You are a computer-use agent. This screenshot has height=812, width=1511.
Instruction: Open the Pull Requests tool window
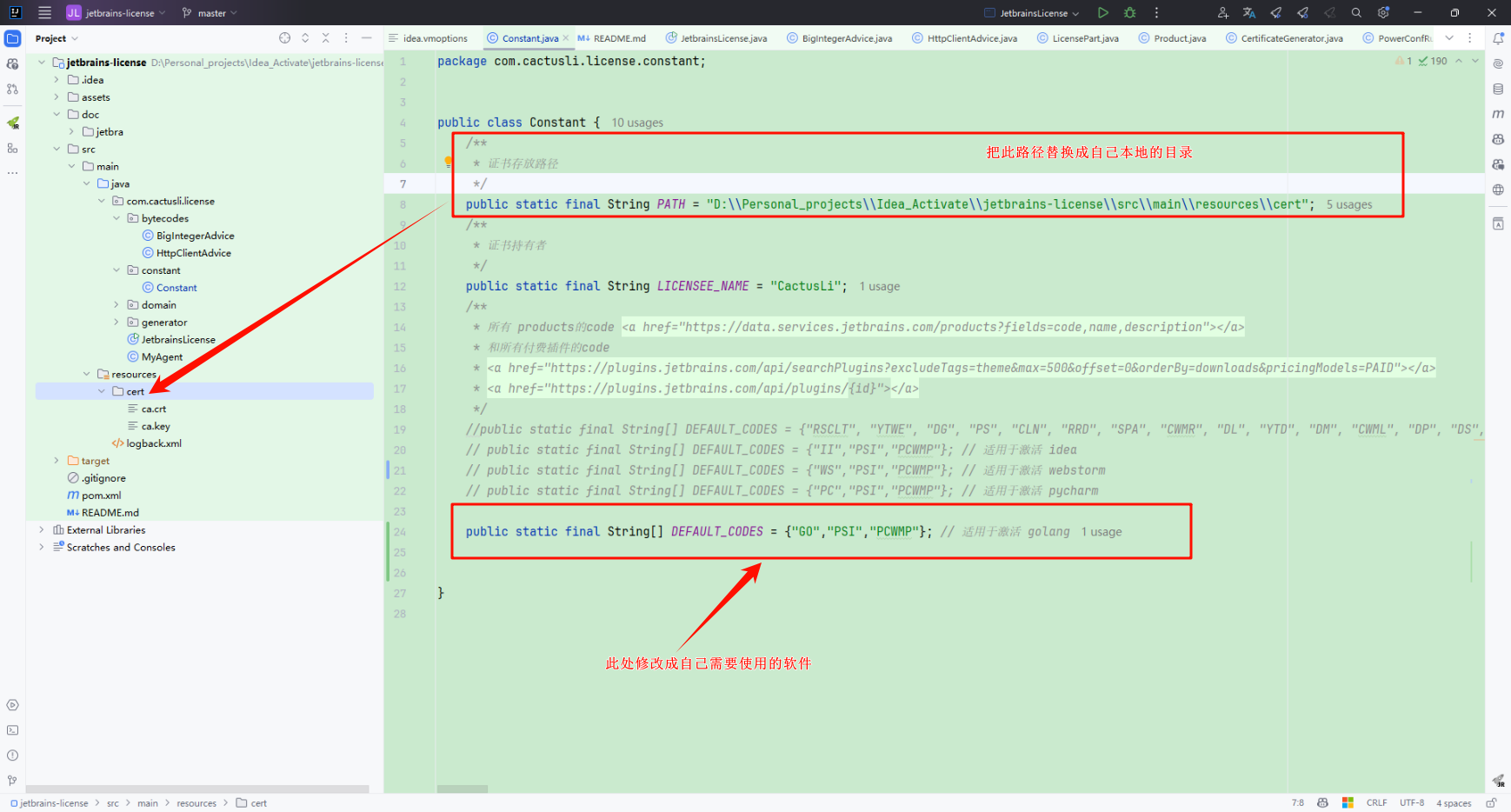(12, 89)
